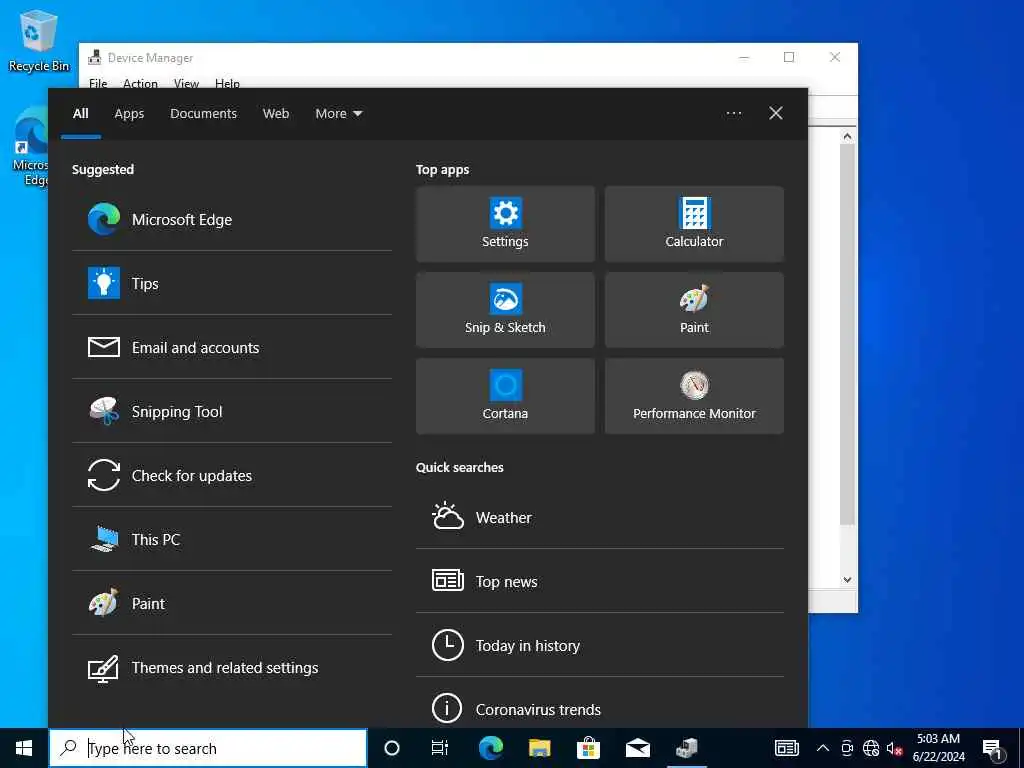Open Performance Monitor tile
Viewport: 1024px width, 768px height.
[x=694, y=396]
